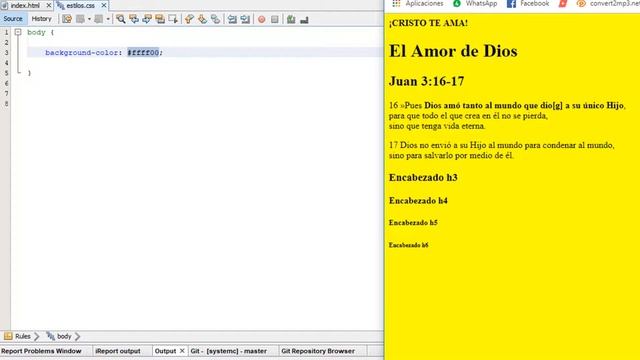Click the Juan 3:16-17 heading

[x=426, y=81]
